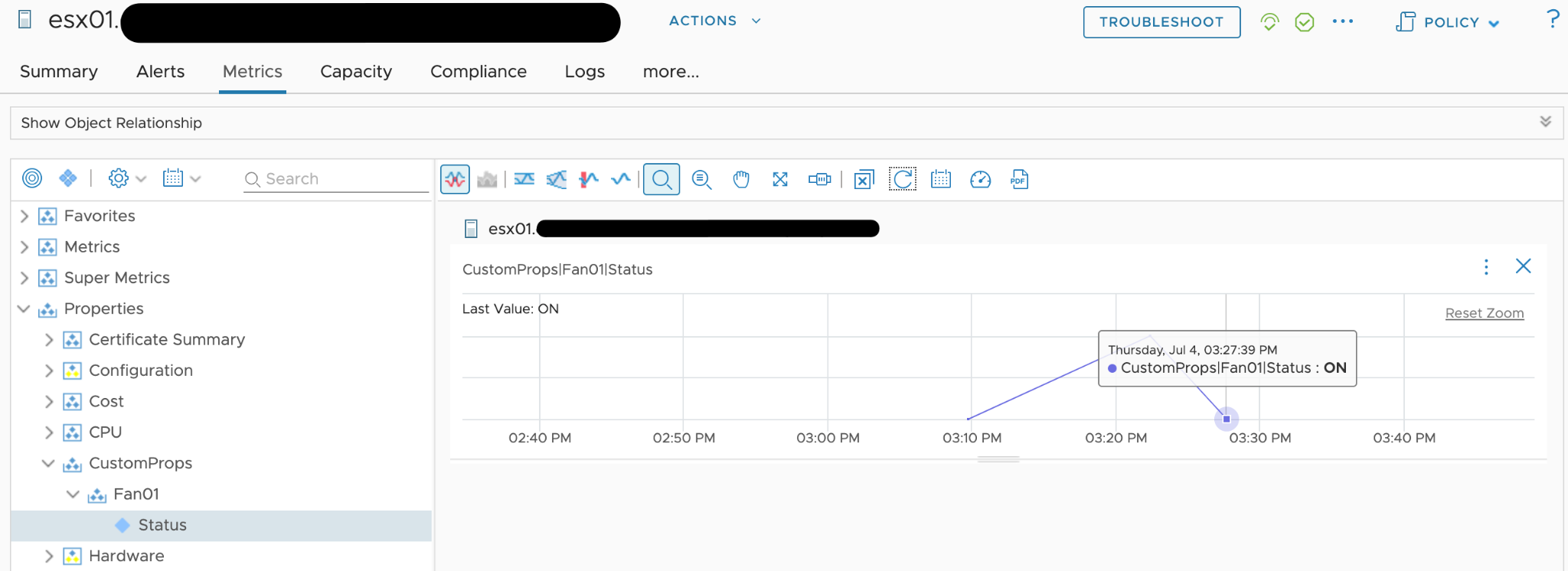Screen dimensions: 1568x571
Task: Expand the Favorites tree node
Action: click(24, 217)
